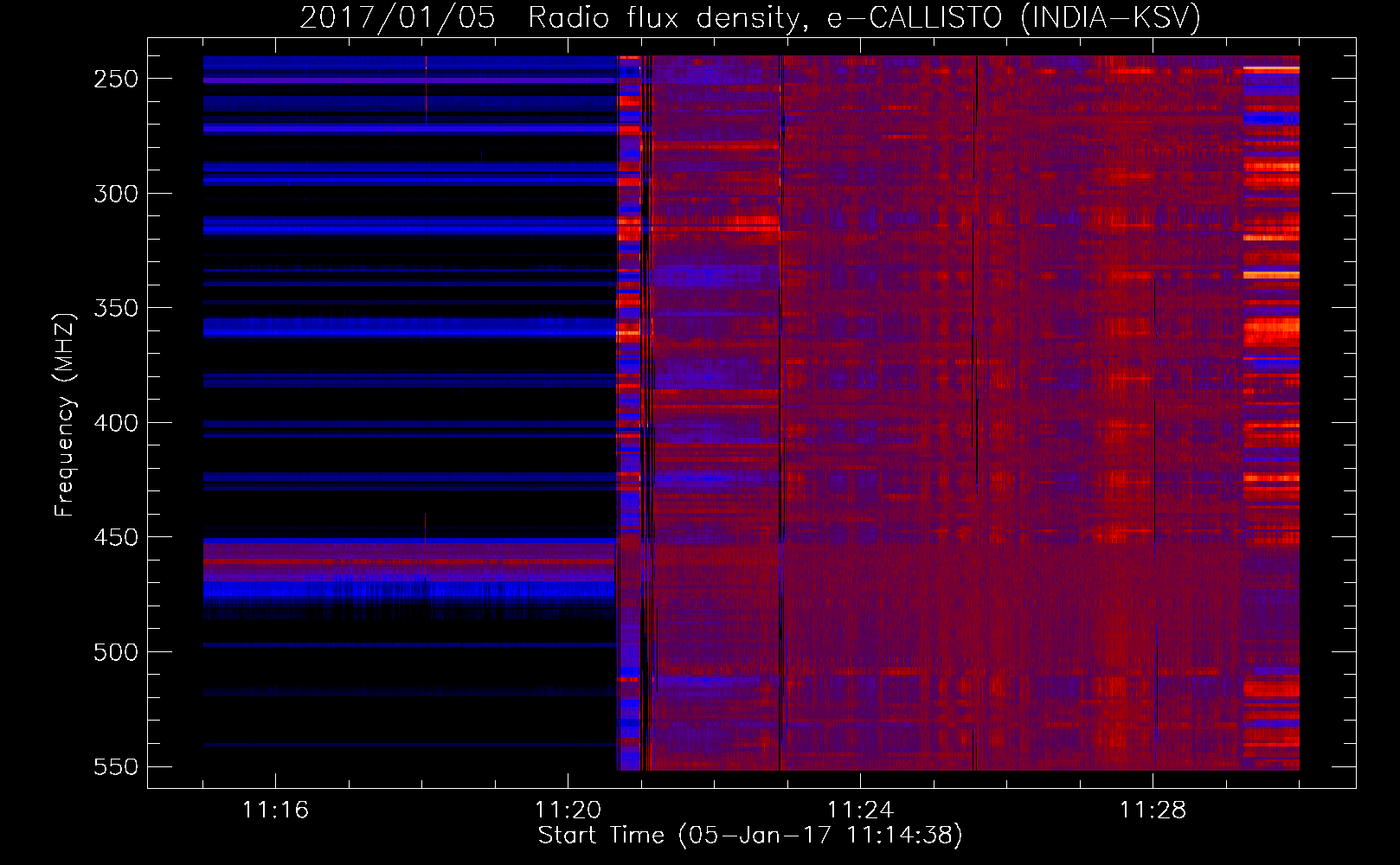The width and height of the screenshot is (1400, 865).
Task: Select the 550 frequency tick label
Action: (116, 766)
